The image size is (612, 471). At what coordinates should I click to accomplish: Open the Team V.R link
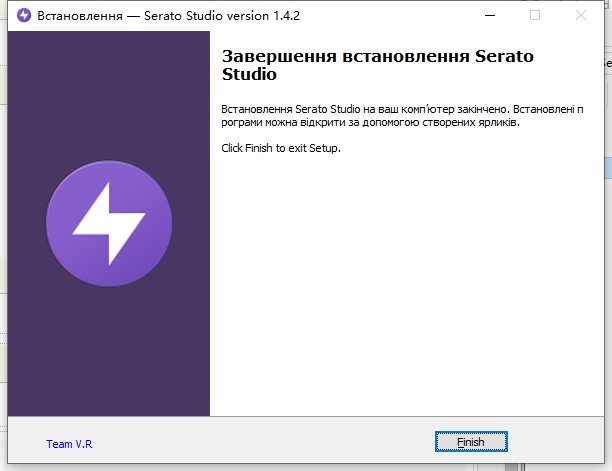(x=69, y=444)
